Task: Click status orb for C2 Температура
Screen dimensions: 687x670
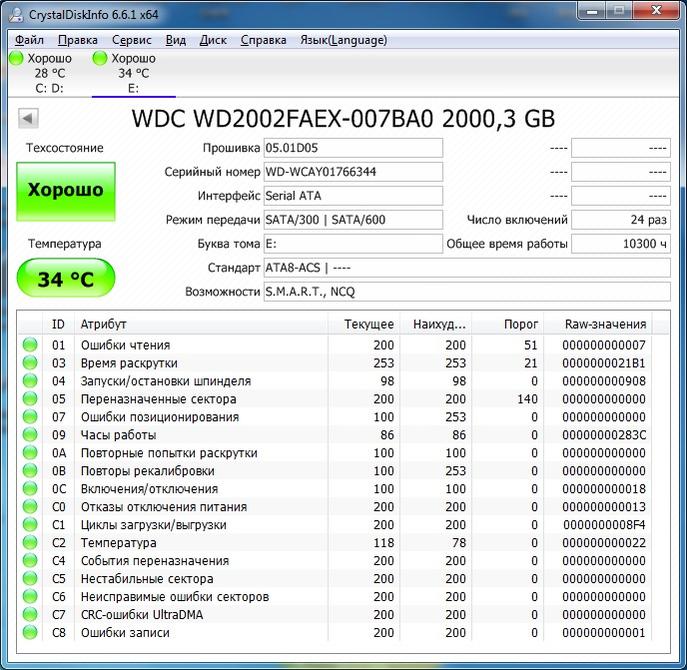Action: click(x=30, y=542)
